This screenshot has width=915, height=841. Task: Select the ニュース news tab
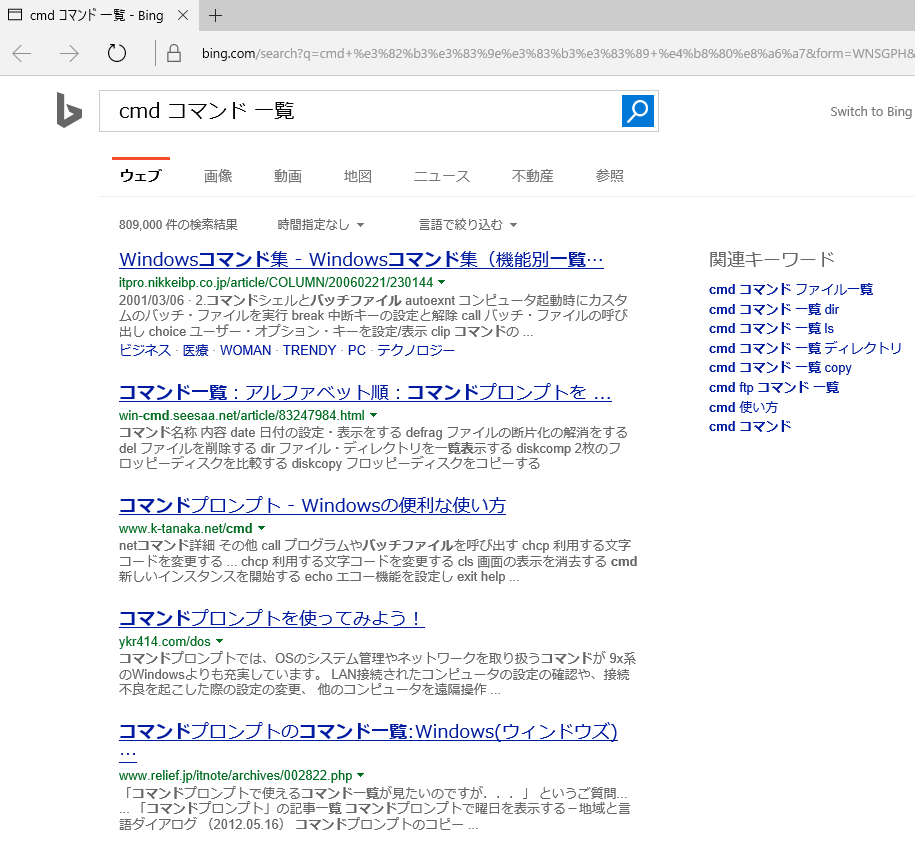tap(441, 176)
